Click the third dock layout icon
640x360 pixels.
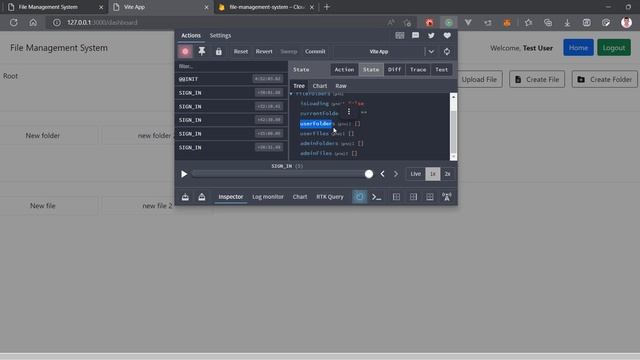(x=430, y=197)
